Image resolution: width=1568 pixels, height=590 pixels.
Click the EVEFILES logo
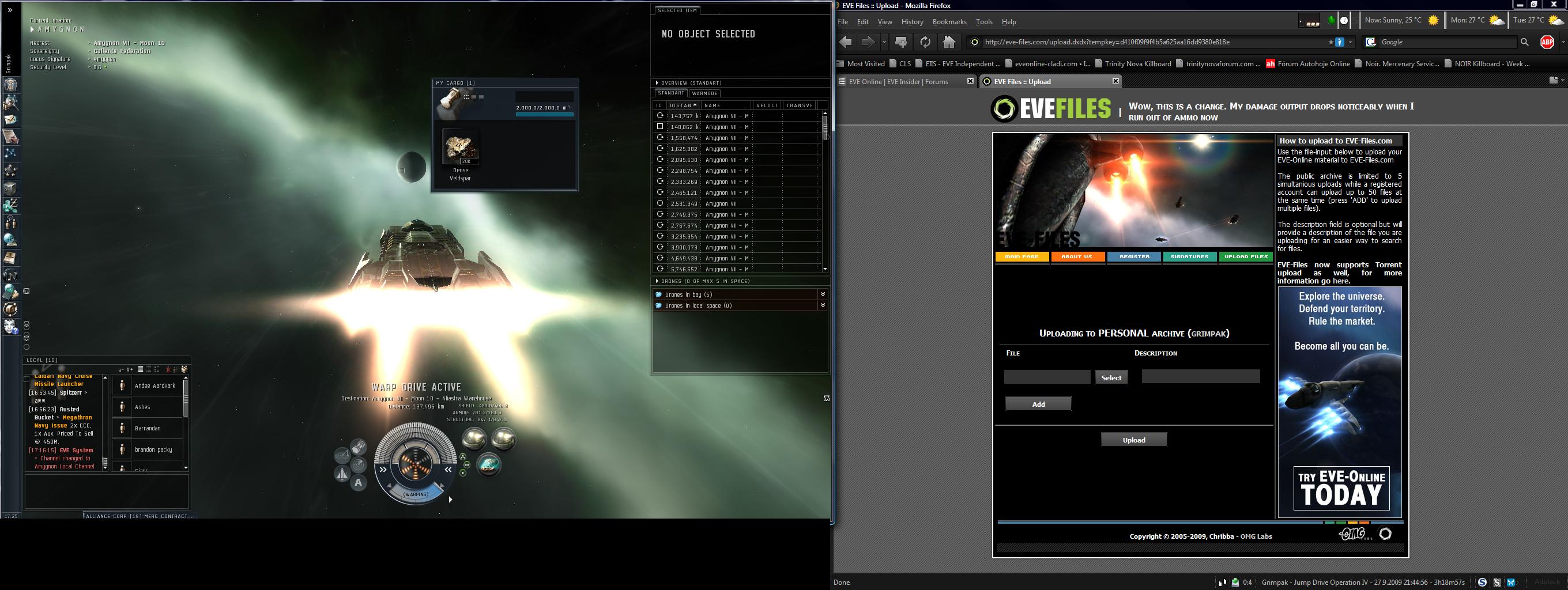click(x=1050, y=109)
